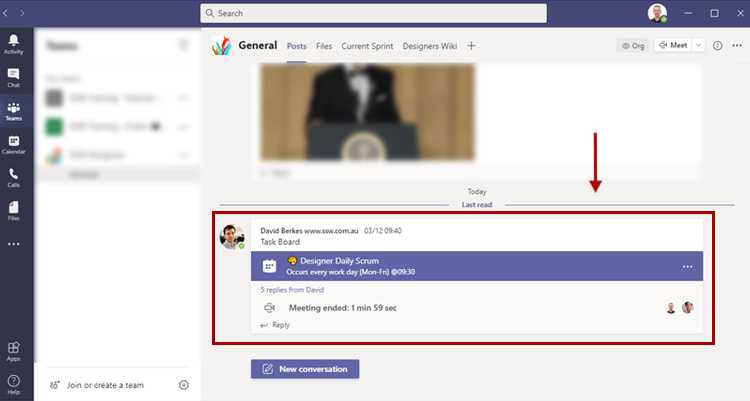
Task: Open Help in the sidebar
Action: (x=14, y=383)
